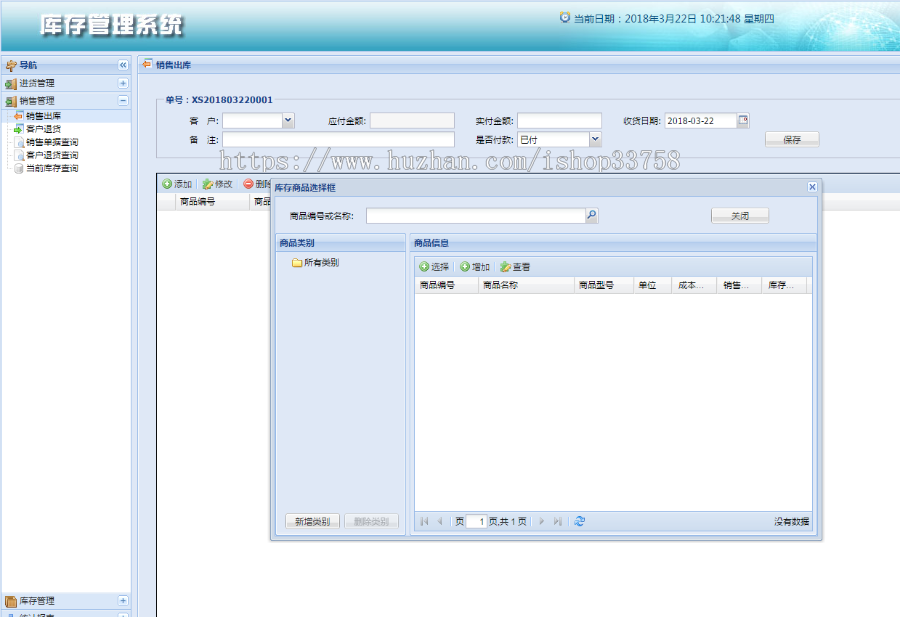Collapse the 销售管理 navigation section
The height and width of the screenshot is (617, 900).
click(x=124, y=100)
